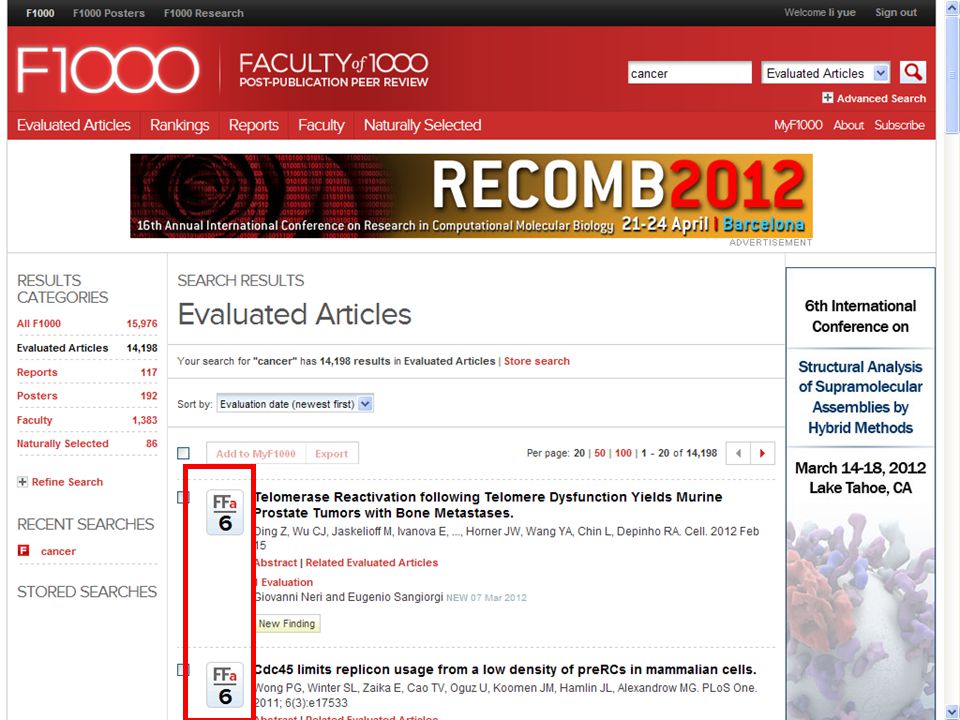Click Store search link
The height and width of the screenshot is (720, 960).
coord(536,361)
